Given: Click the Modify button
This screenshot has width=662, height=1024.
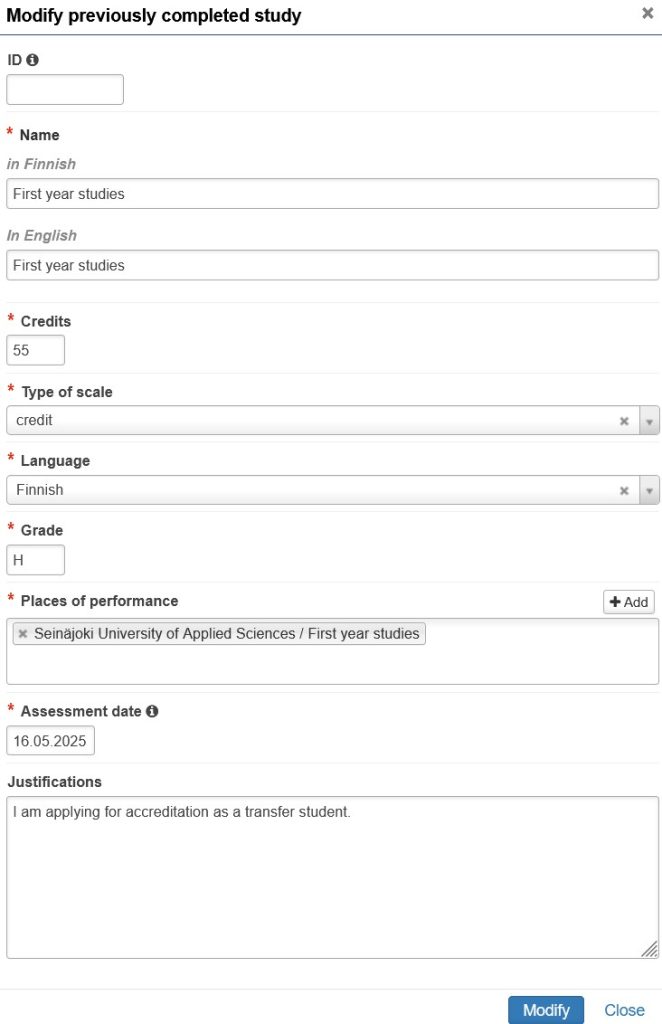Looking at the screenshot, I should pos(546,1010).
